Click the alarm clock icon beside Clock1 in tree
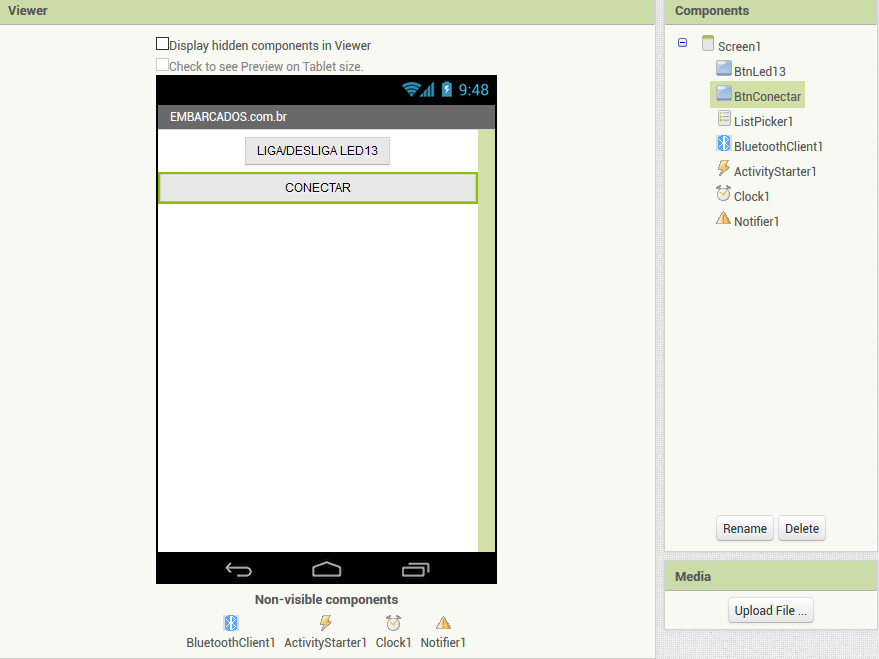 (724, 193)
